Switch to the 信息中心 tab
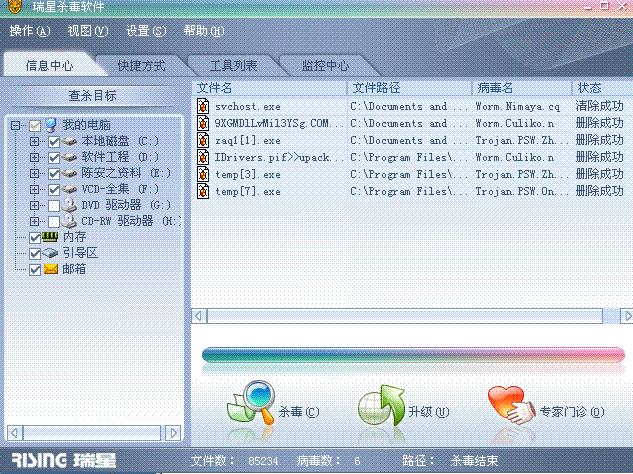633x474 pixels. click(x=50, y=65)
